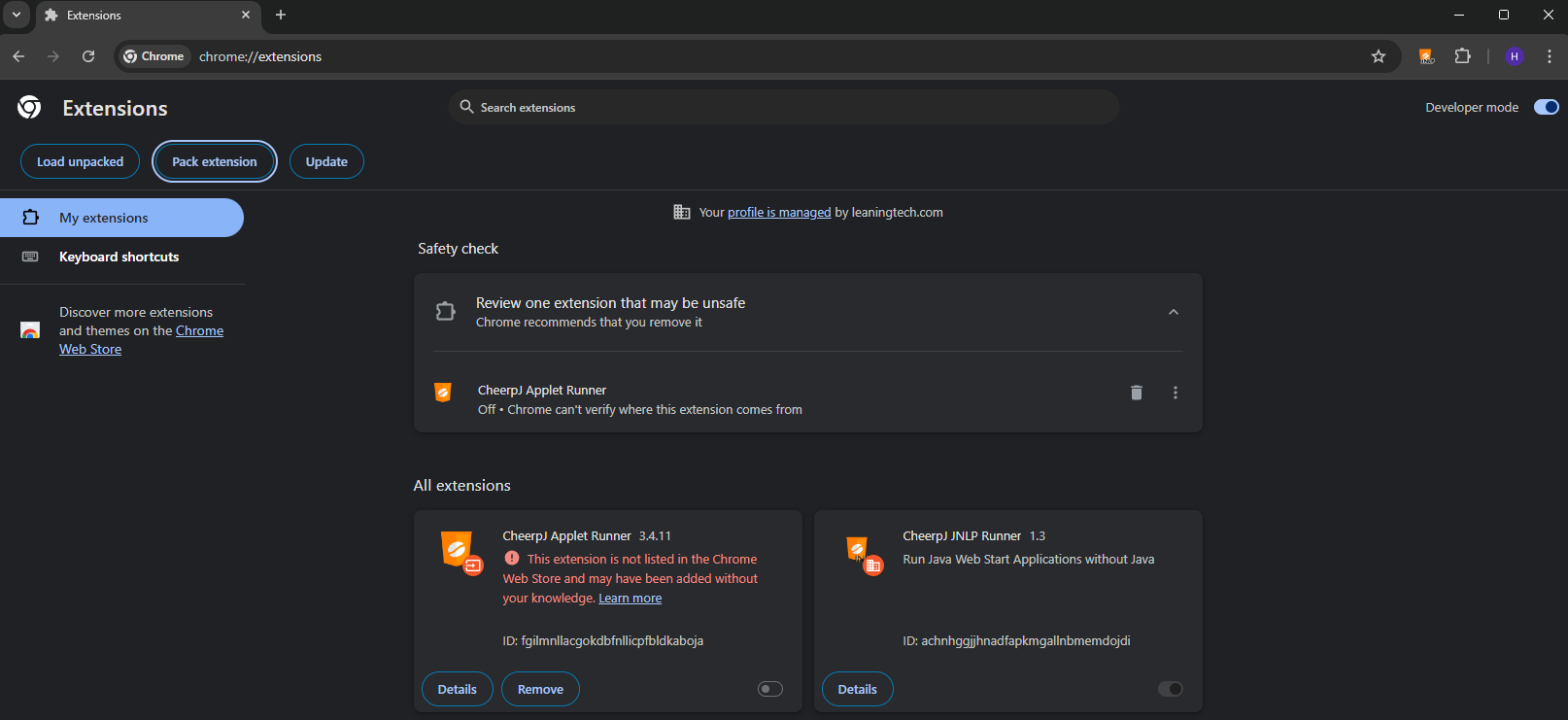
Task: Click the CheerpJ extension icon in toolbar
Action: (x=1425, y=56)
